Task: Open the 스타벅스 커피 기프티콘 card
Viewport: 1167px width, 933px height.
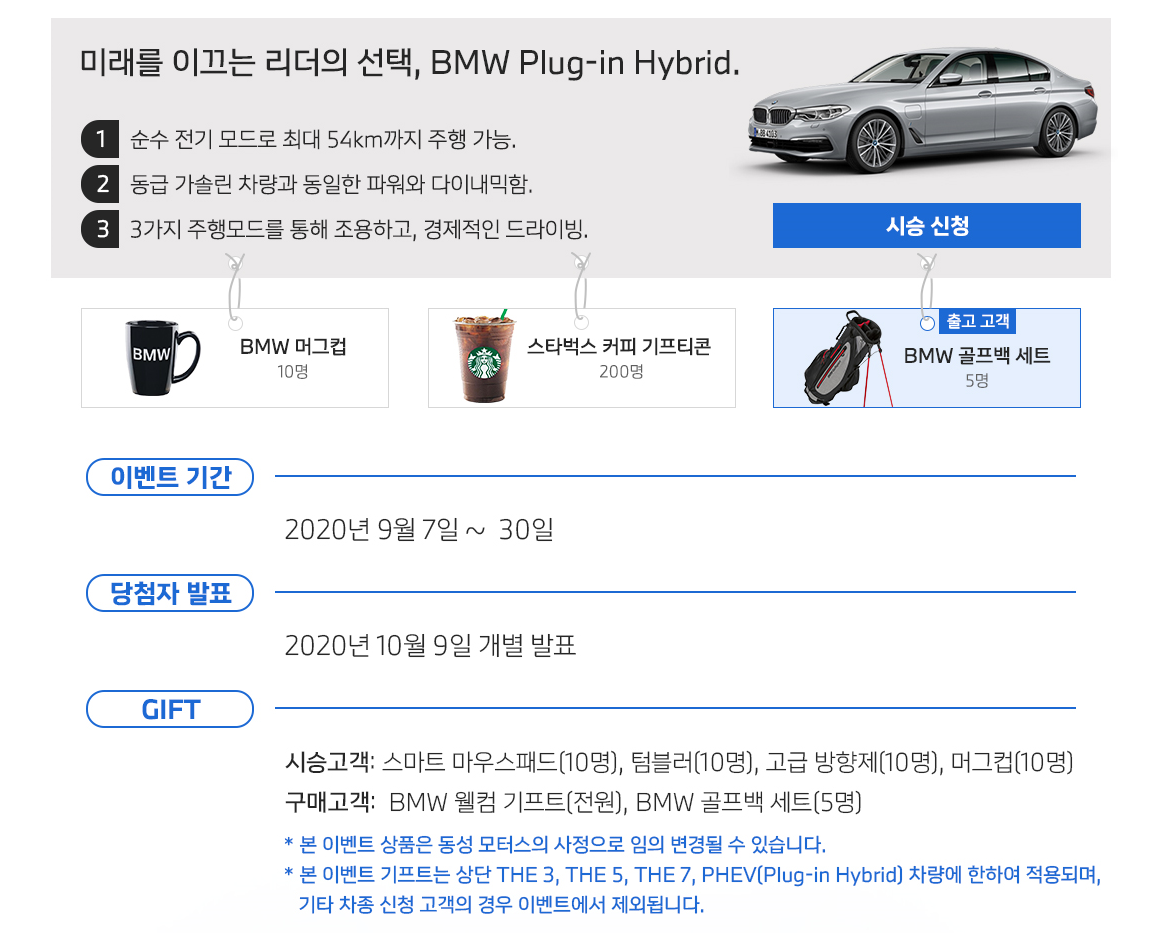Action: pyautogui.click(x=581, y=358)
